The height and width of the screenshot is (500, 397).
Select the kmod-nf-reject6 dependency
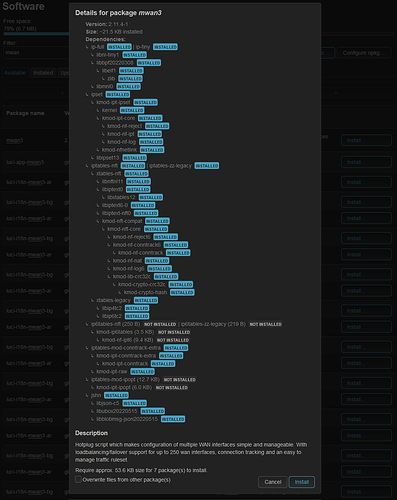[132, 237]
